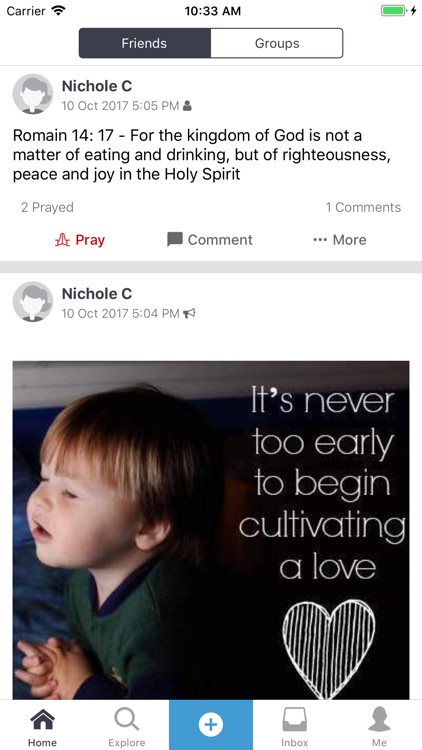The width and height of the screenshot is (422, 750).
Task: Open Nichole C name on first post
Action: pyautogui.click(x=97, y=86)
